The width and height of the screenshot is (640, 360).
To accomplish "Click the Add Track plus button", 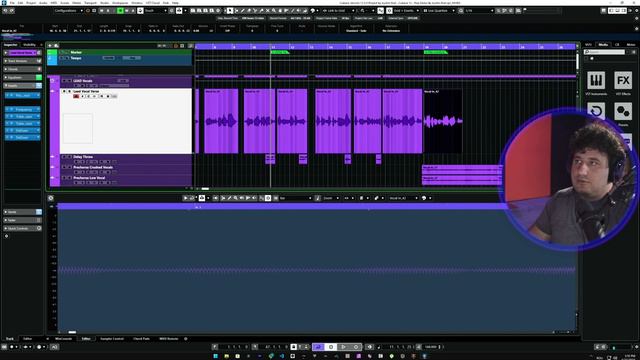I will click(x=50, y=46).
